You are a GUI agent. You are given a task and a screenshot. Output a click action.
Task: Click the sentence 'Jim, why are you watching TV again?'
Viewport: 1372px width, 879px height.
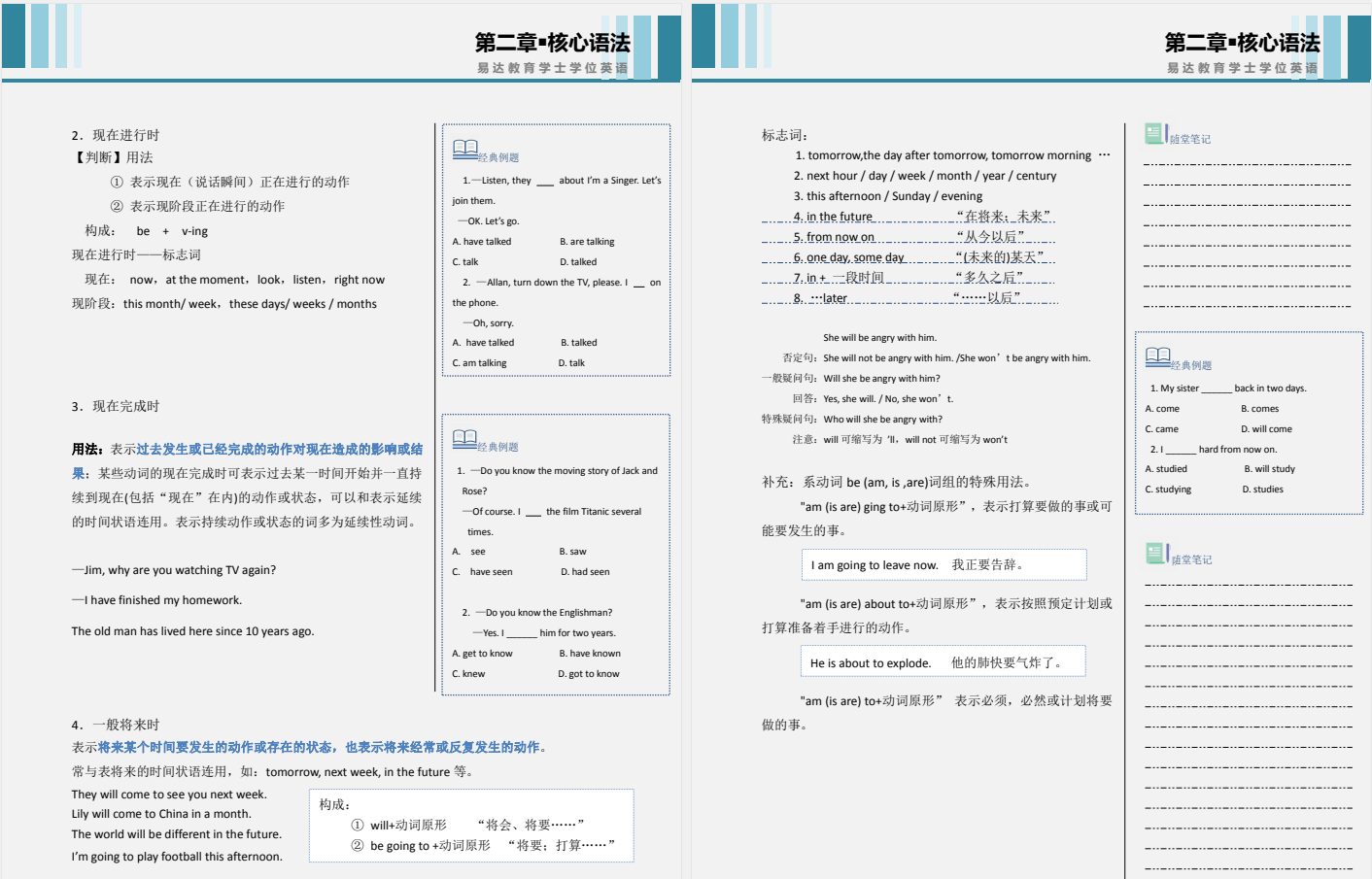click(174, 570)
